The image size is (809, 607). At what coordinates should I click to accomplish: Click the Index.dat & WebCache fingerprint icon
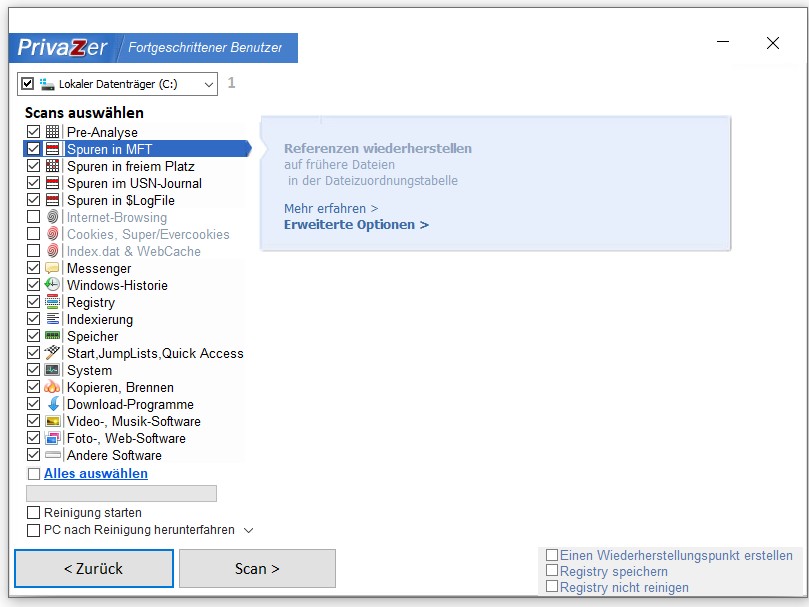click(52, 251)
